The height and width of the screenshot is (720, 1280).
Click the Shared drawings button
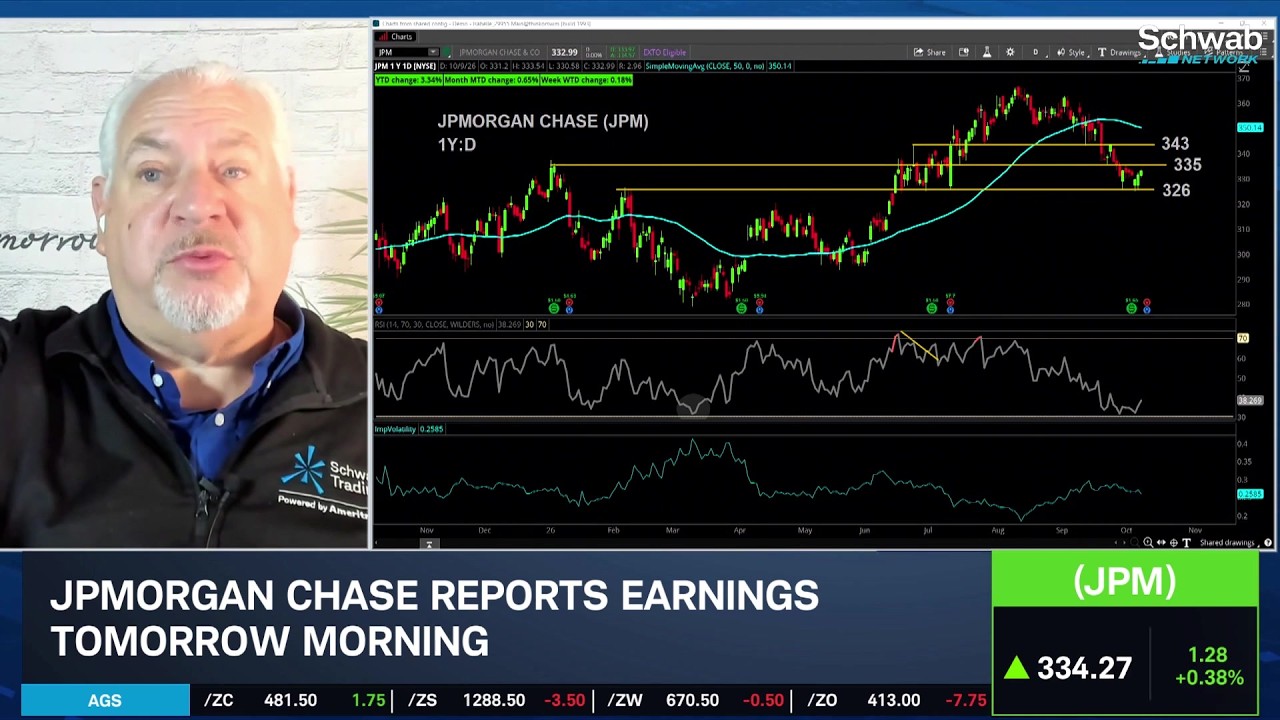click(1227, 543)
